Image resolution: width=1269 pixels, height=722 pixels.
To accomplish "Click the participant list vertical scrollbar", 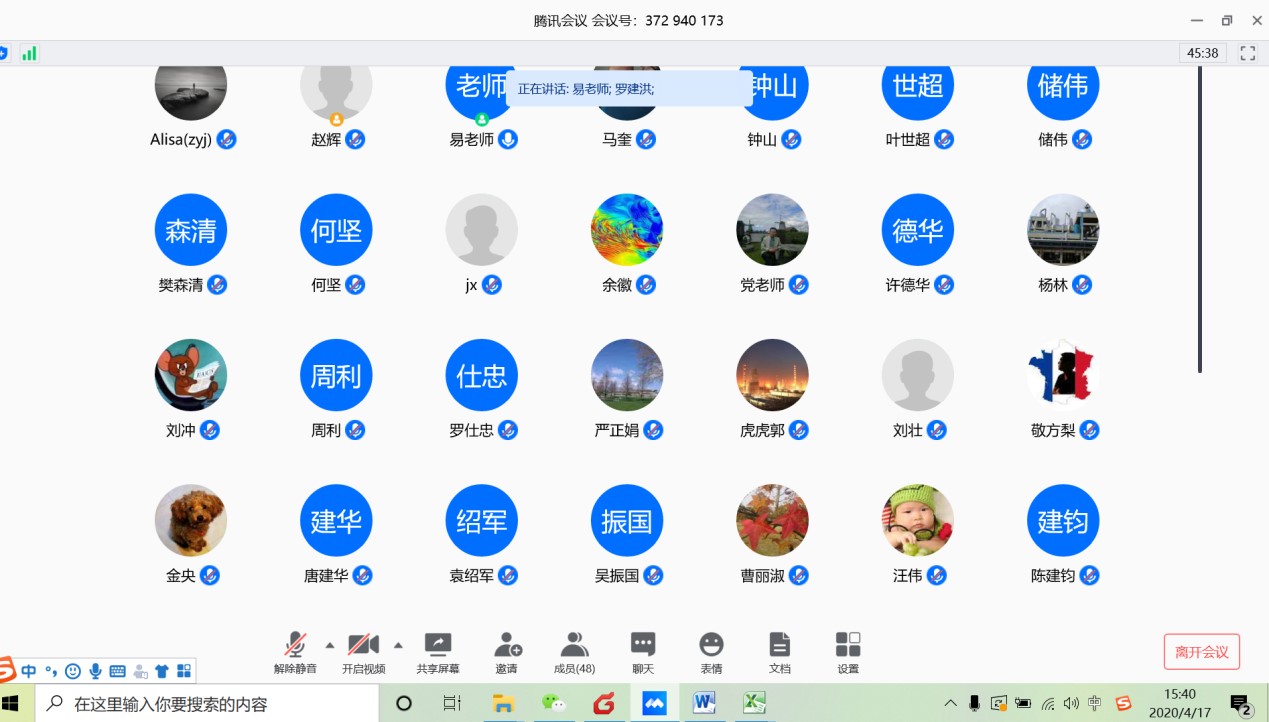I will pos(1200,220).
